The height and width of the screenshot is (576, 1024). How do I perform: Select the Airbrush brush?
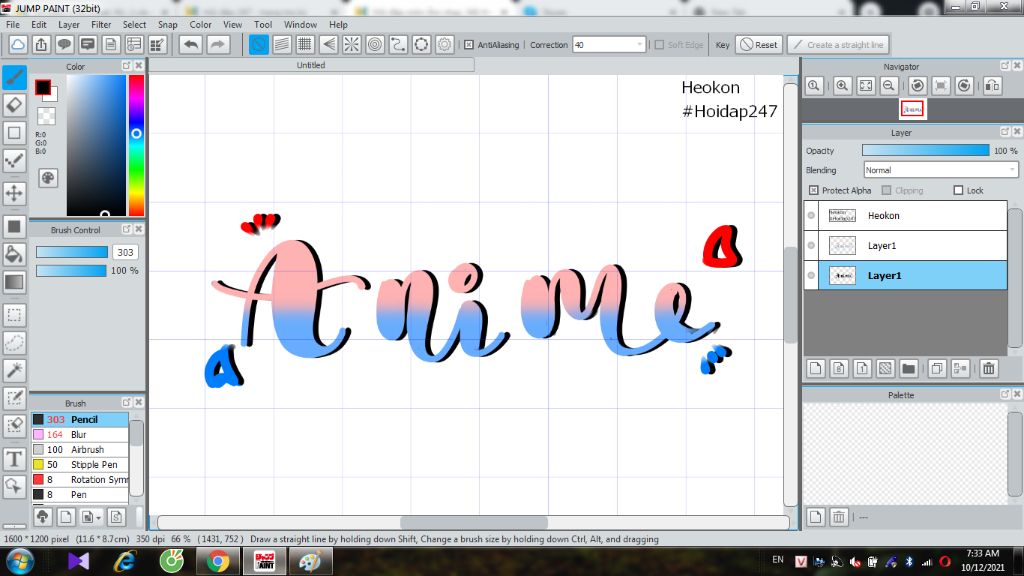(x=80, y=449)
